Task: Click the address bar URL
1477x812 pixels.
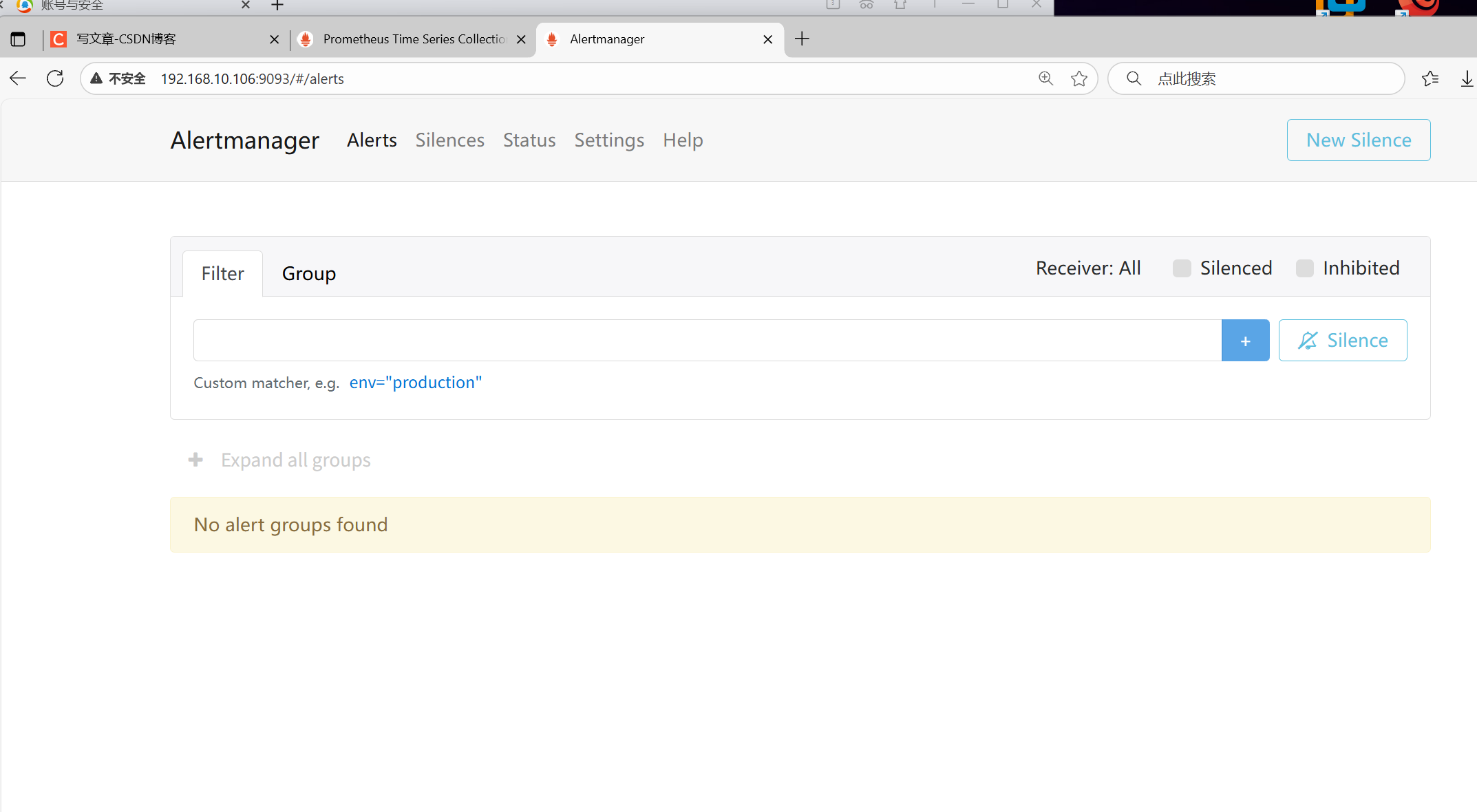Action: coord(253,78)
